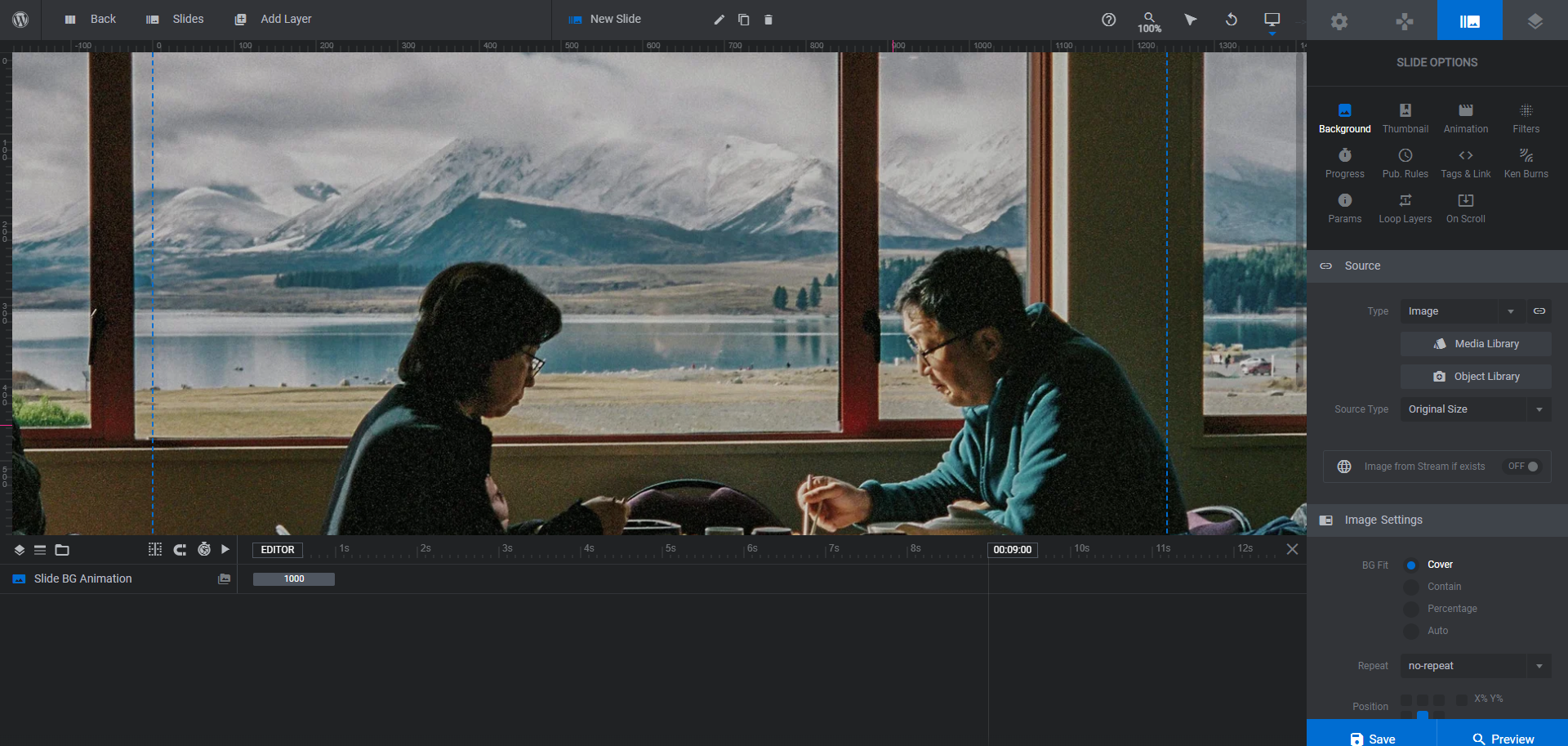Duplicate the slide with copy icon
Screen dimensions: 1568x746
[x=744, y=20]
